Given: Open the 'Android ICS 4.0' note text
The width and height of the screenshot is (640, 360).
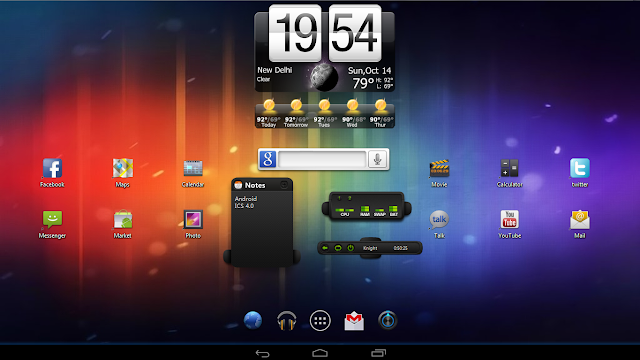Looking at the screenshot, I should (246, 202).
